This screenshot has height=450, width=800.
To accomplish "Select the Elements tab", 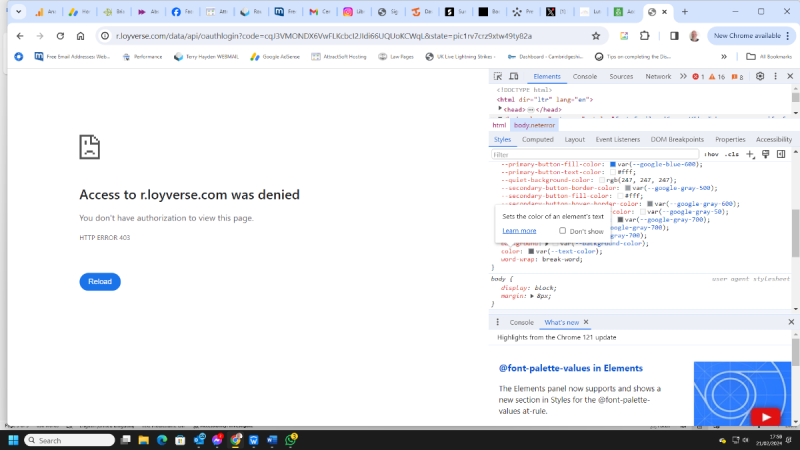I will click(547, 77).
